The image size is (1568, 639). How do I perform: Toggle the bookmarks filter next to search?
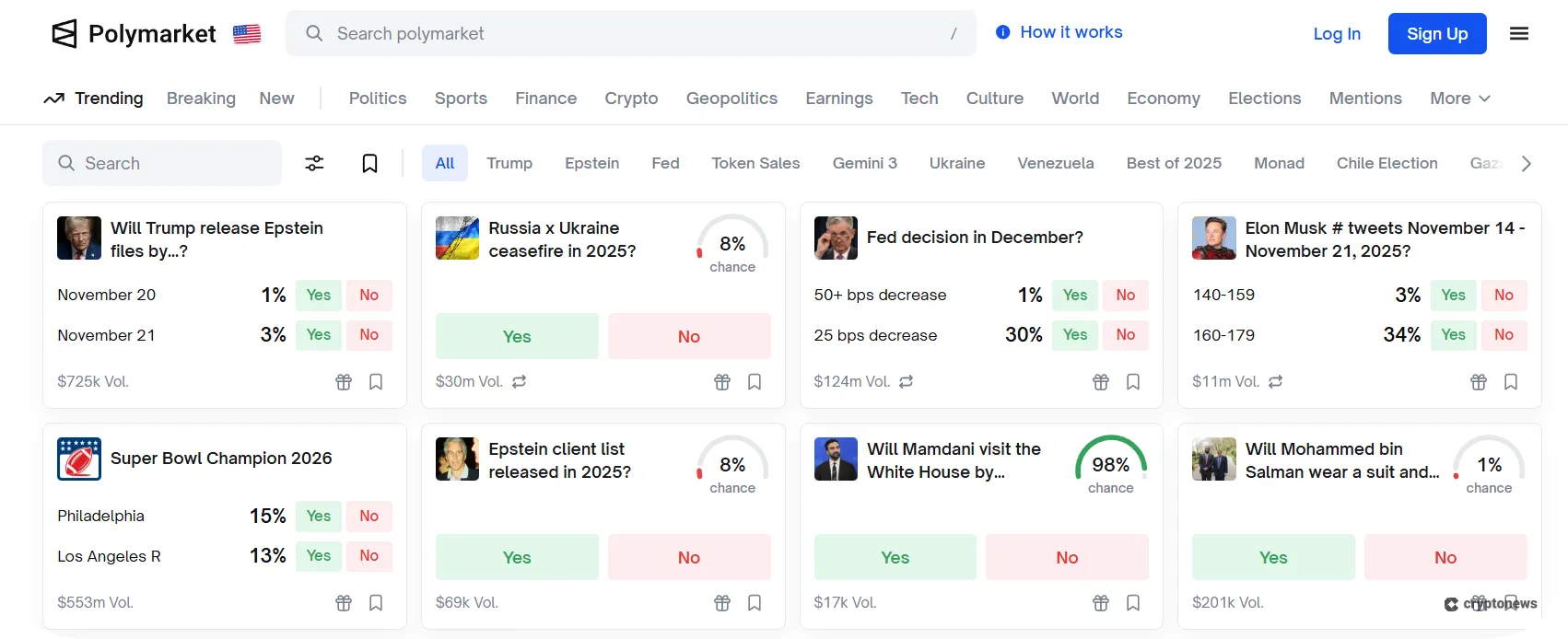pyautogui.click(x=369, y=163)
